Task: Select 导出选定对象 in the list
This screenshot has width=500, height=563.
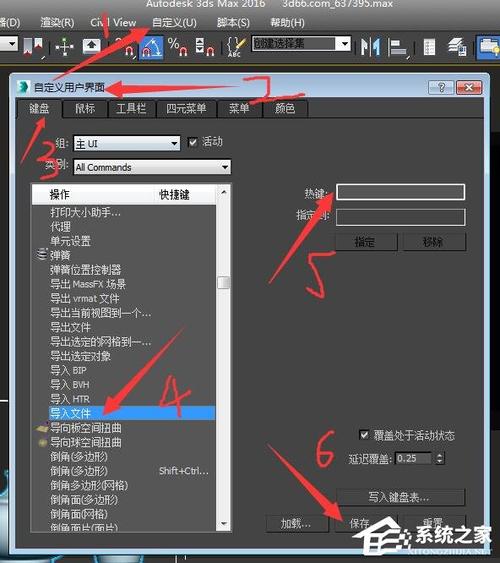Action: (80, 356)
